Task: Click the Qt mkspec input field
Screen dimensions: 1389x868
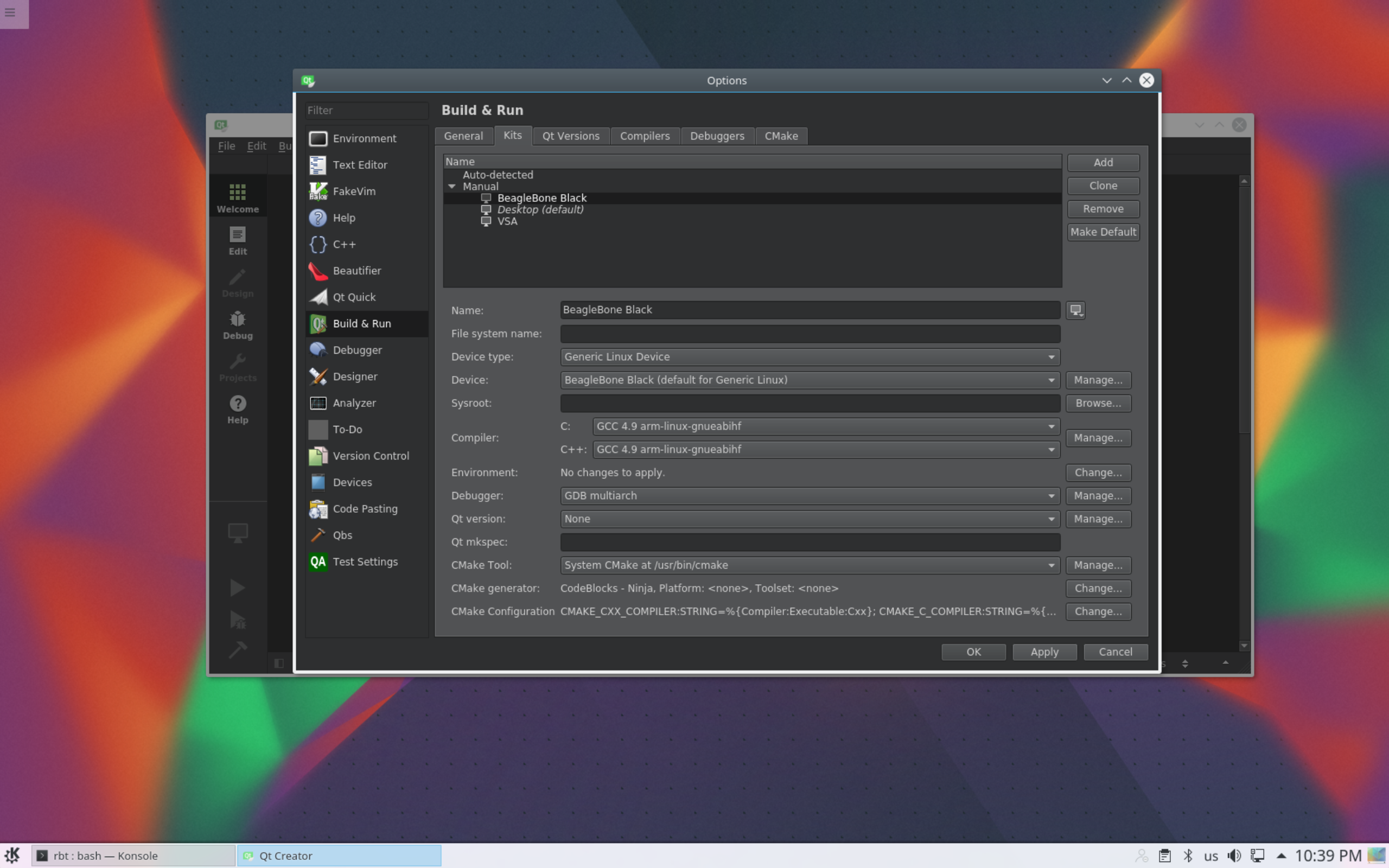Action: pyautogui.click(x=810, y=542)
